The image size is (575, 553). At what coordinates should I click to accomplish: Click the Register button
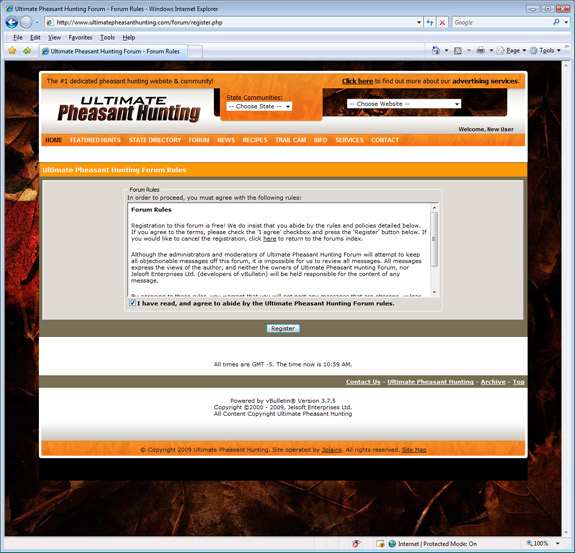click(x=283, y=329)
